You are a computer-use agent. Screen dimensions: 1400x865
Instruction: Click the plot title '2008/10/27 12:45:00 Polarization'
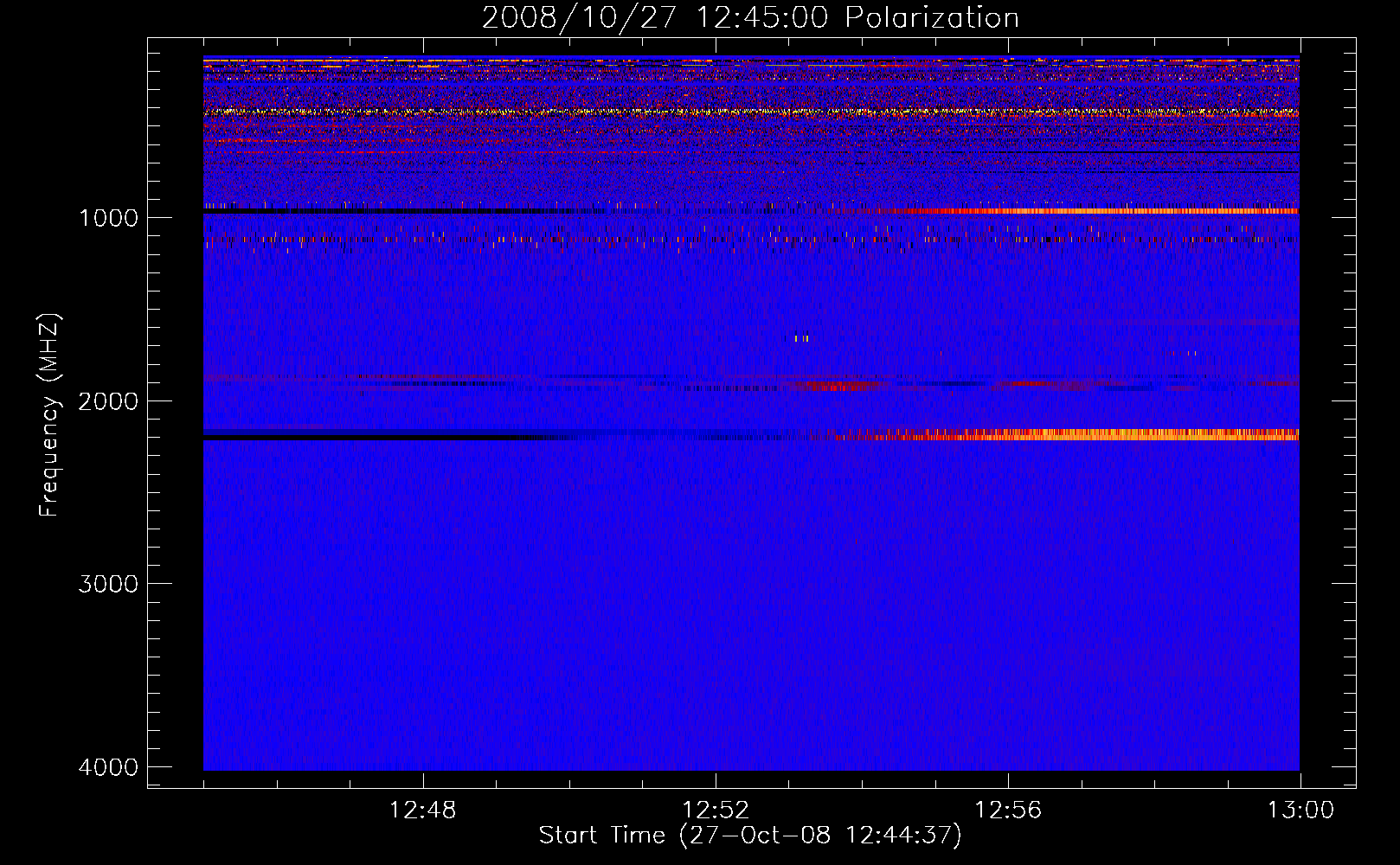(750, 17)
